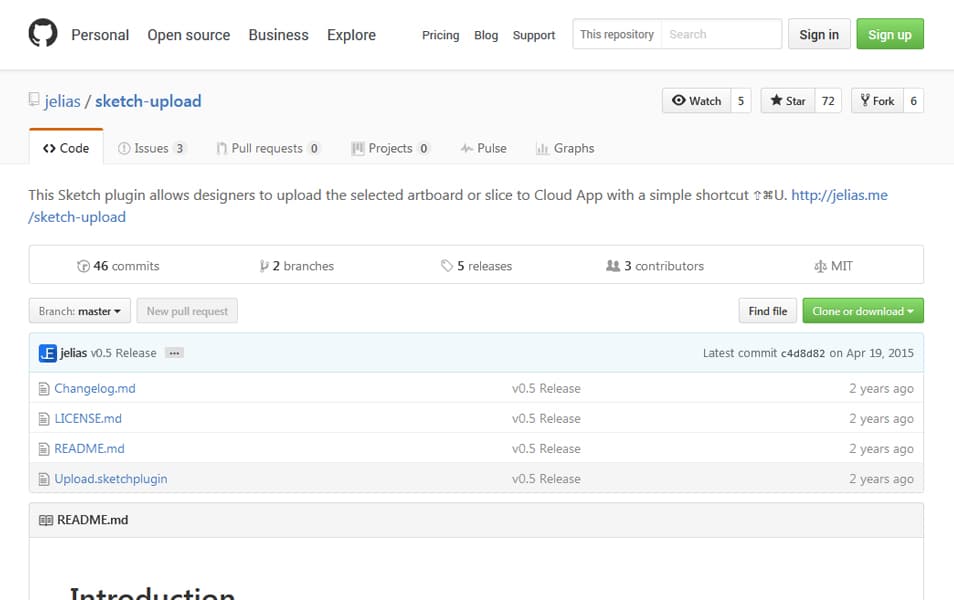Expand the commit message ellipsis button
Image resolution: width=954 pixels, height=600 pixels.
[x=174, y=353]
